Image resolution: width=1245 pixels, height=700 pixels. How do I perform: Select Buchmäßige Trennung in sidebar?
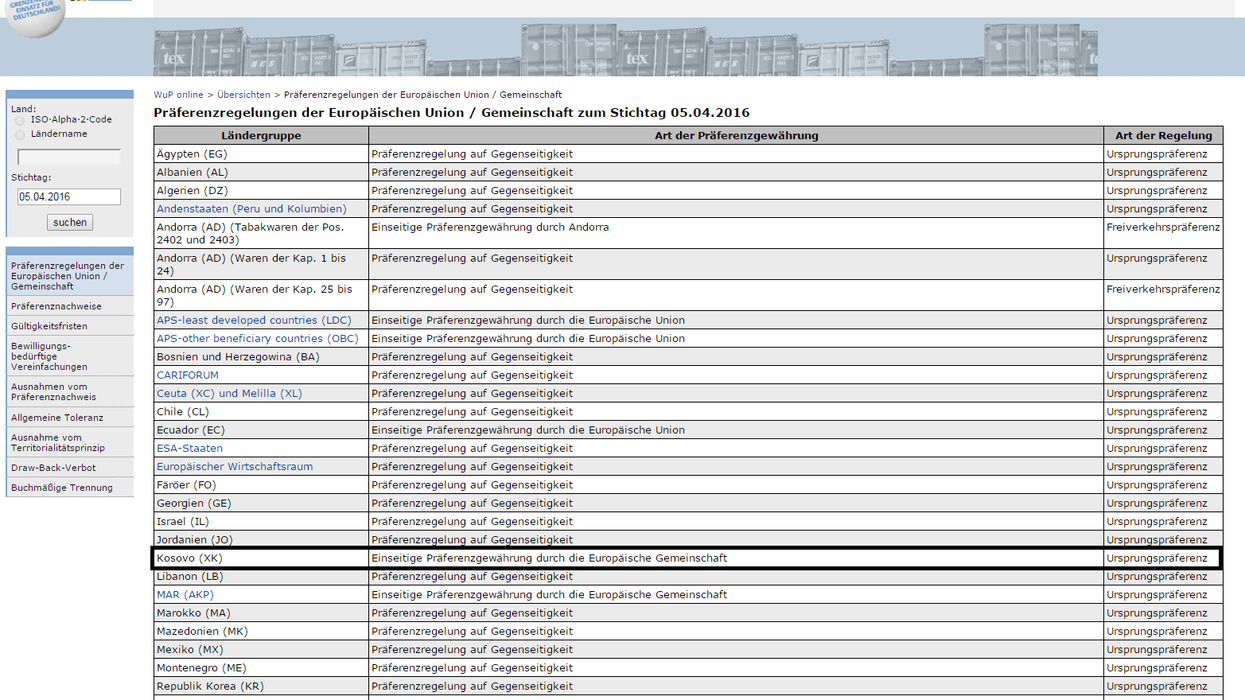click(x=62, y=488)
